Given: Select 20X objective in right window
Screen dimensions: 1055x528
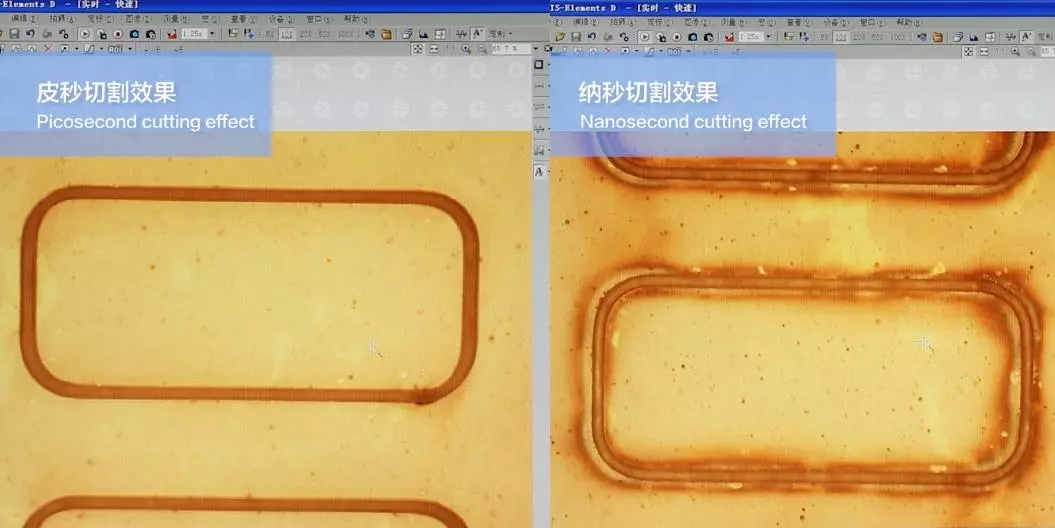Looking at the screenshot, I should (859, 37).
